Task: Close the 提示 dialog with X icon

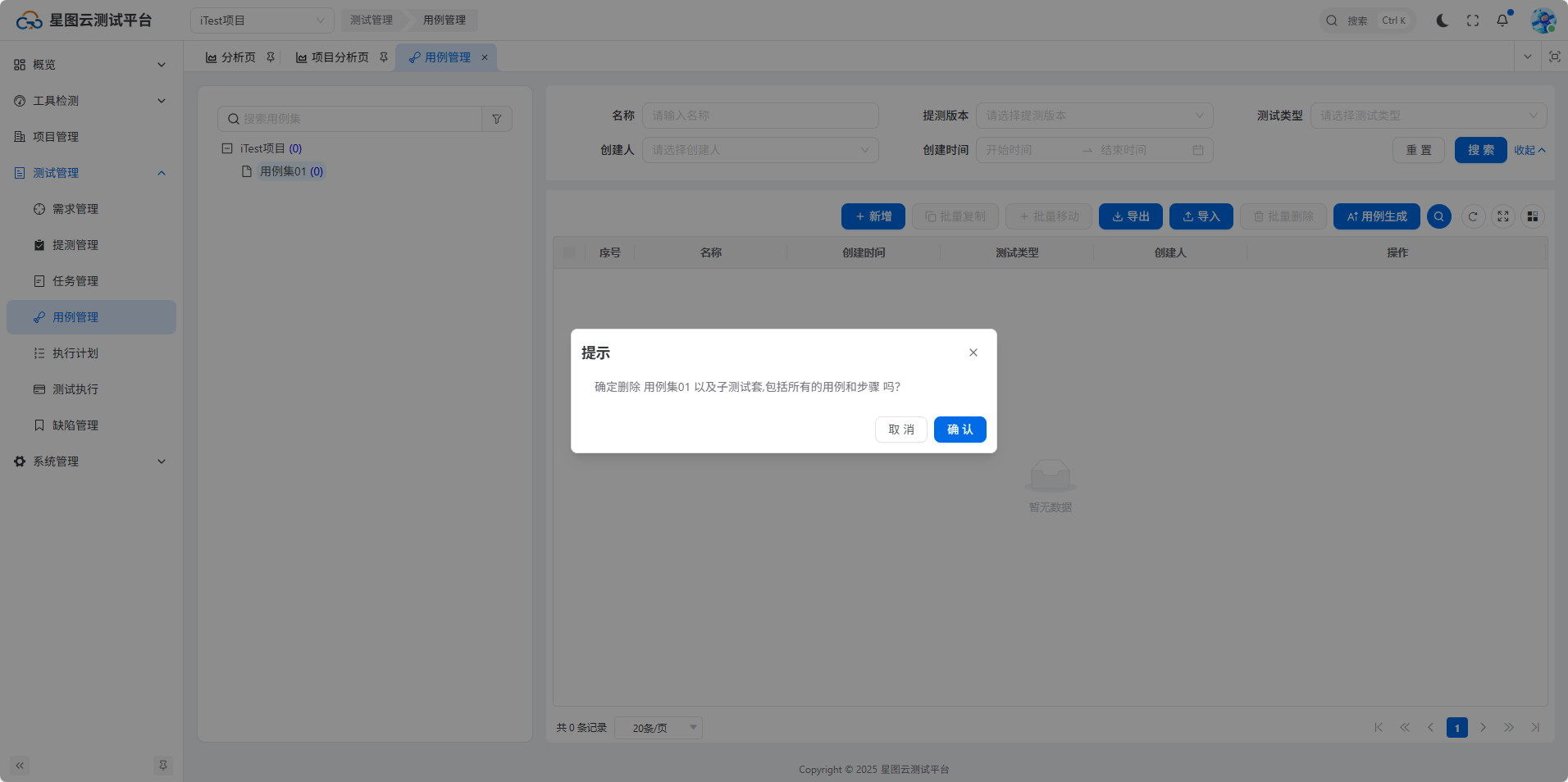Action: [x=973, y=352]
